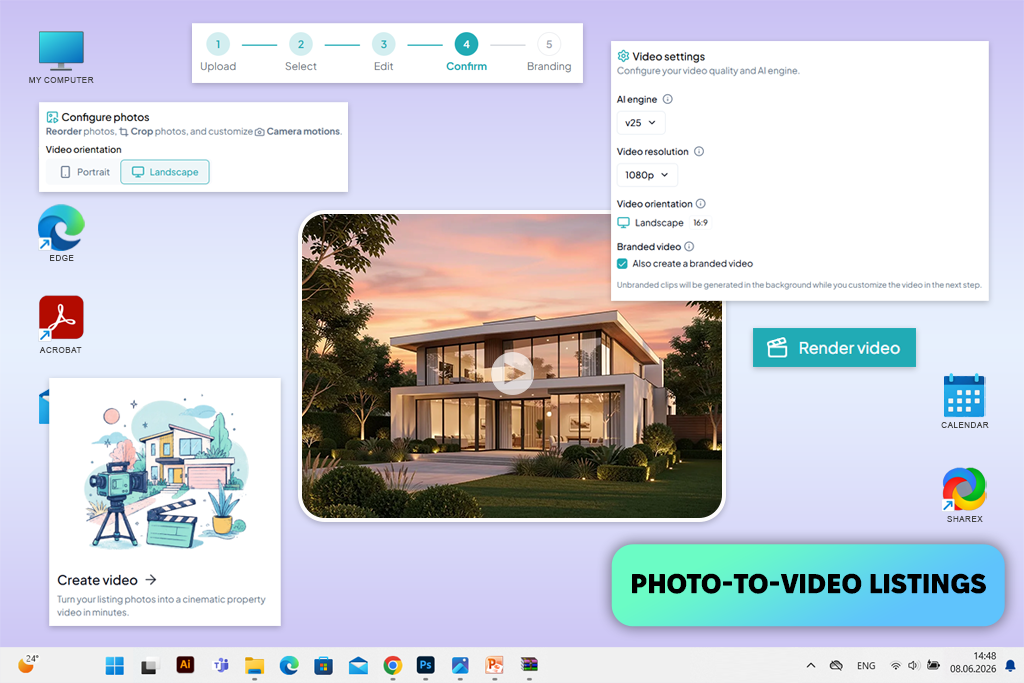Open the AI engine v25 dropdown

point(641,123)
